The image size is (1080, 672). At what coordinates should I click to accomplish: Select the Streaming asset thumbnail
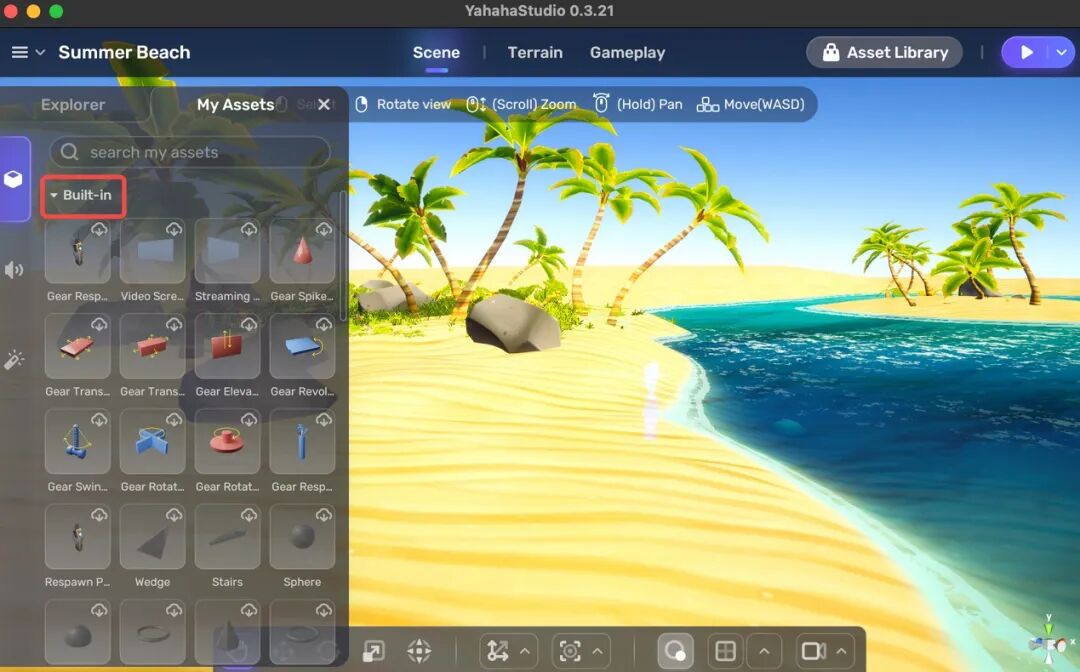click(227, 251)
